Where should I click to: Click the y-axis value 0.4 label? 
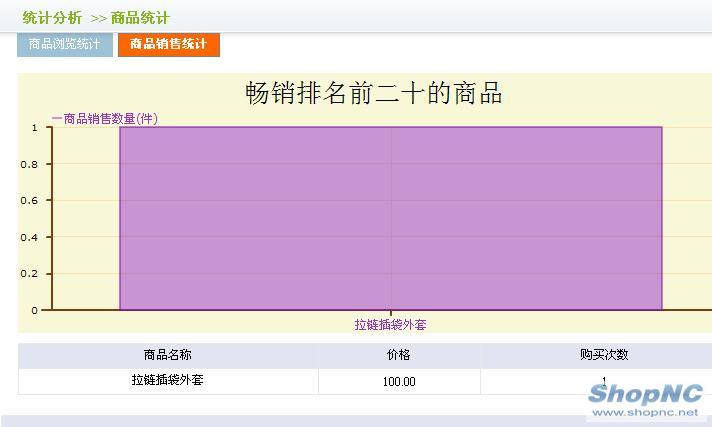pos(31,237)
